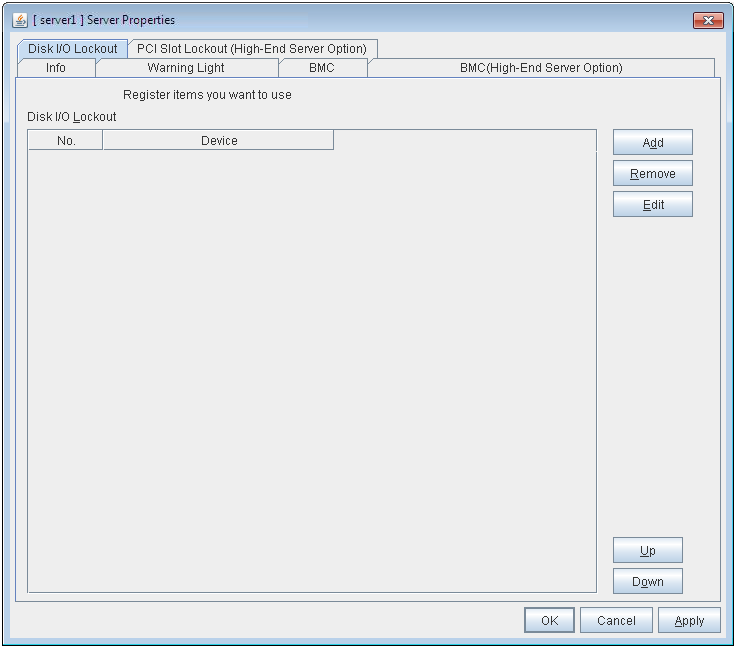736x648 pixels.
Task: Move item with the Up button
Action: click(648, 550)
